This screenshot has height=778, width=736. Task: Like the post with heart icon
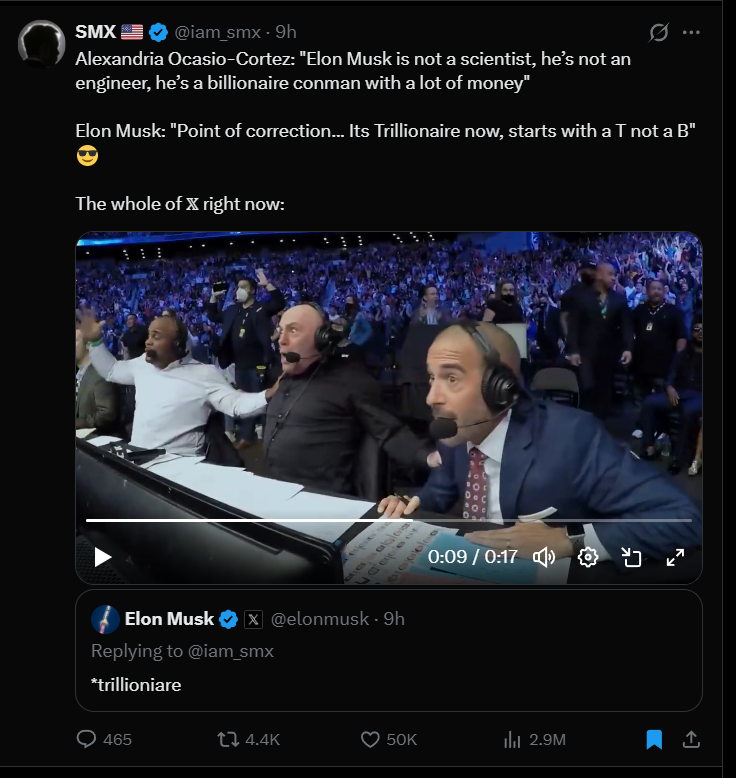click(370, 739)
